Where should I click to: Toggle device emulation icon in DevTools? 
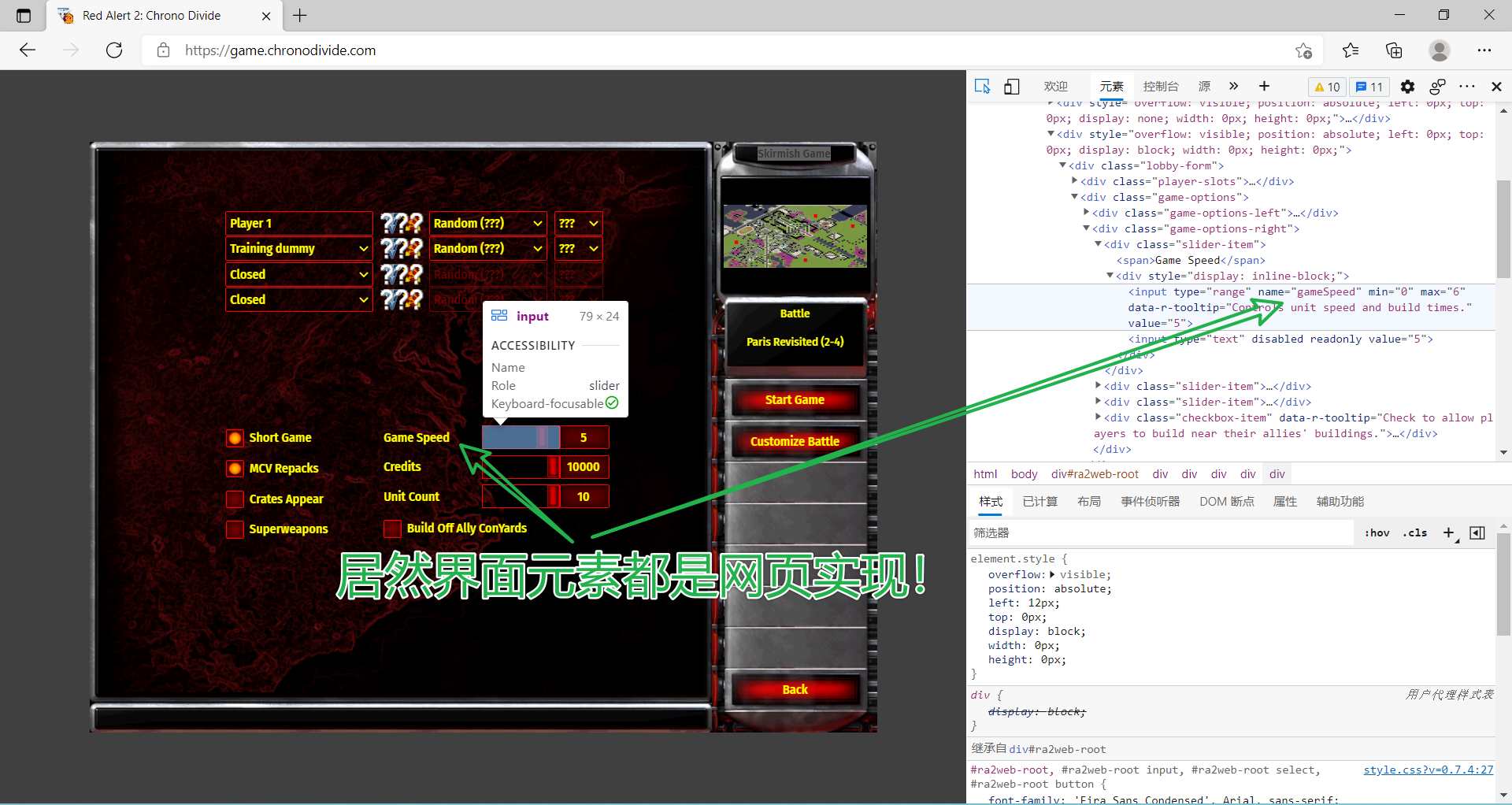click(x=1012, y=87)
